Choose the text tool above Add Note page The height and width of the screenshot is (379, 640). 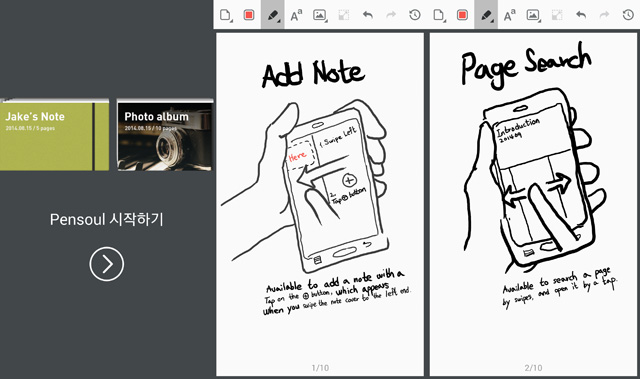[296, 15]
